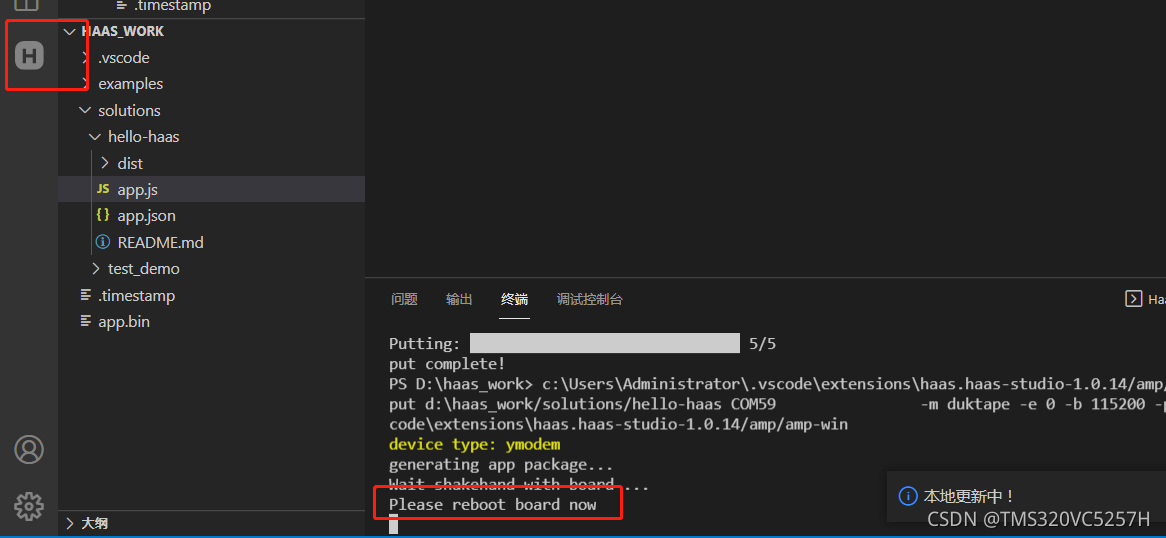Click the 'put complete!' terminal line

click(447, 364)
